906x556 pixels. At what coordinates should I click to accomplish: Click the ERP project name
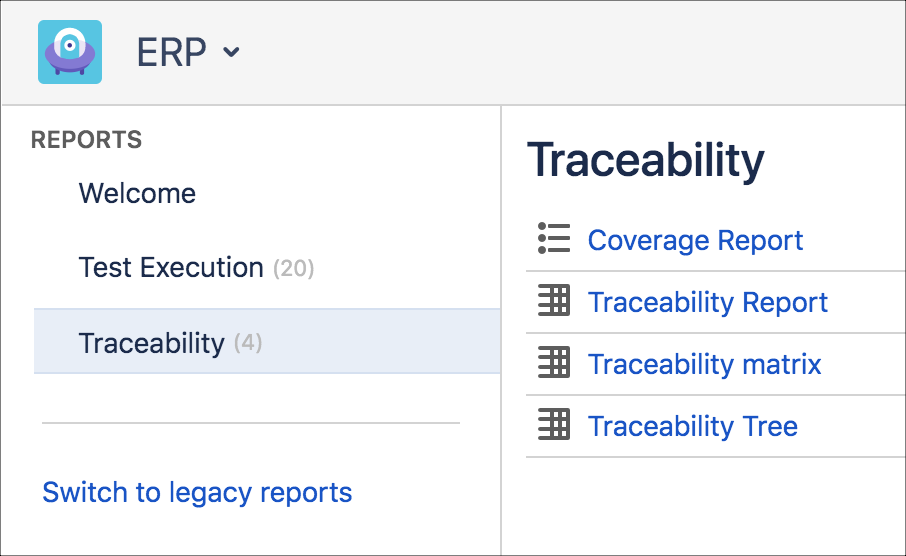tap(171, 52)
